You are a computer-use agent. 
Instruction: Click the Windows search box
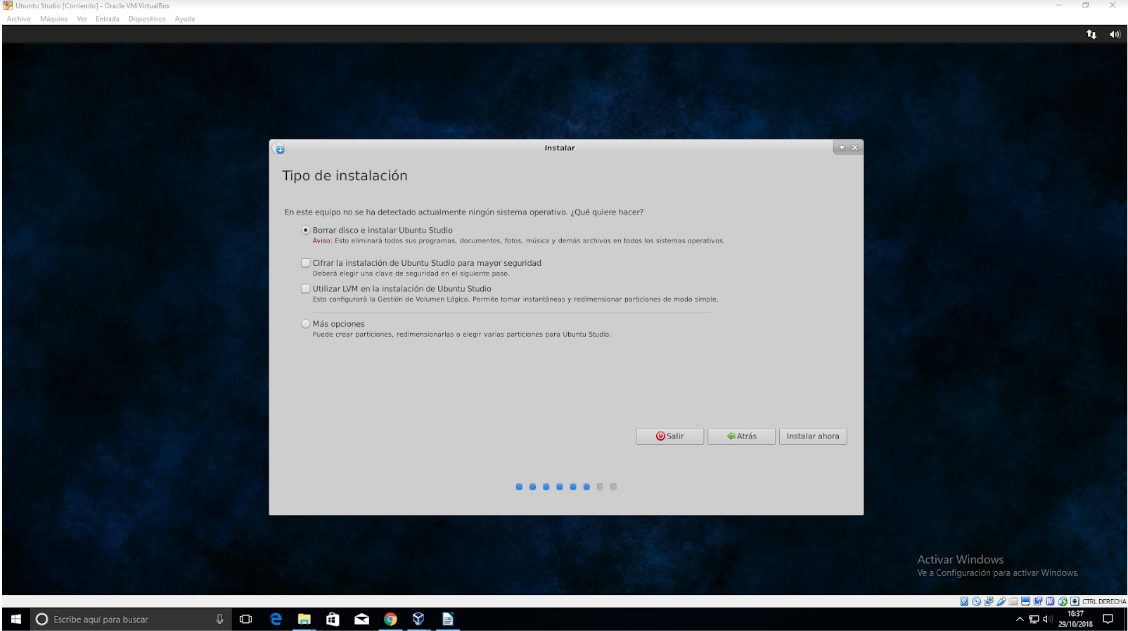point(120,619)
